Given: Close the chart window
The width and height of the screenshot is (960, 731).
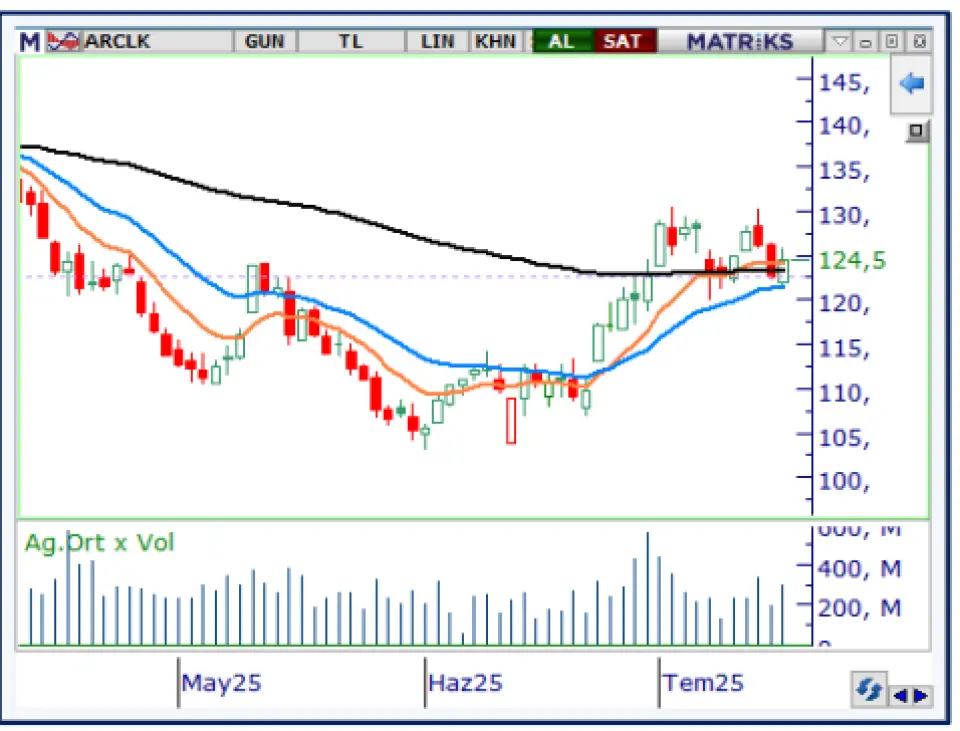Looking at the screenshot, I should point(919,42).
